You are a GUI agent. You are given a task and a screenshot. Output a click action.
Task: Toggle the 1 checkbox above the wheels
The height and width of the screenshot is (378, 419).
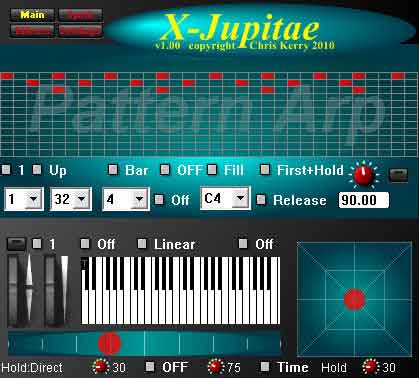tap(37, 244)
